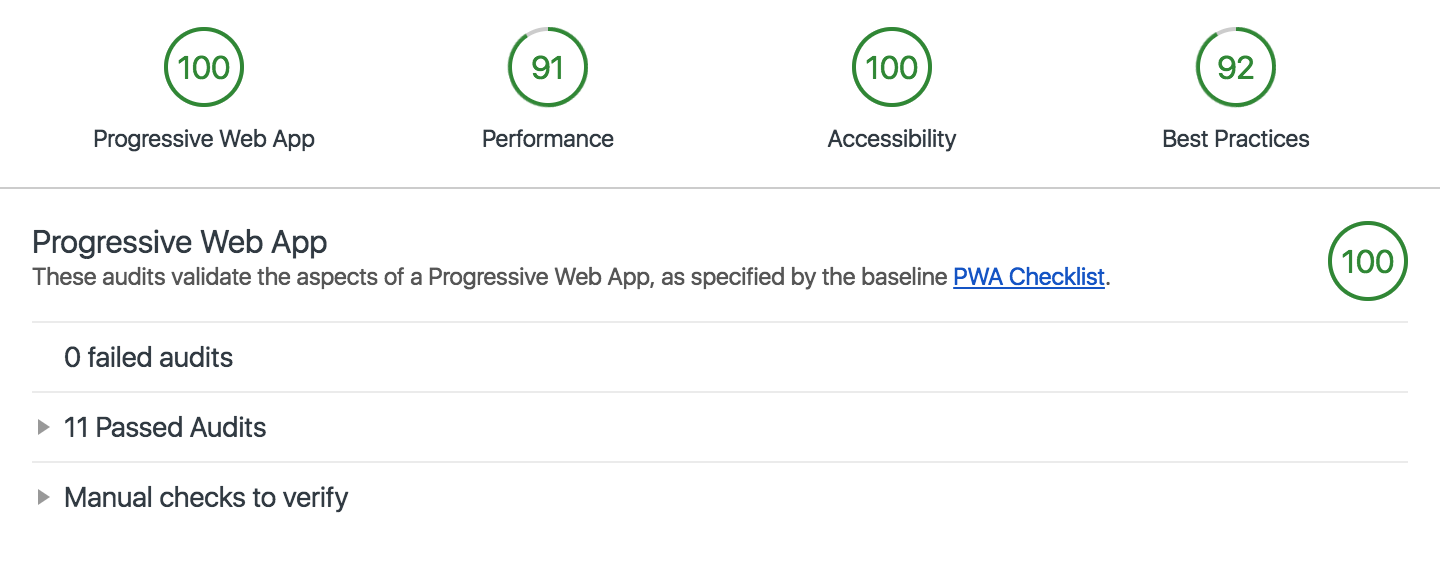This screenshot has height=561, width=1445.
Task: Click the 'Manual checks to verify' label
Action: [x=206, y=497]
